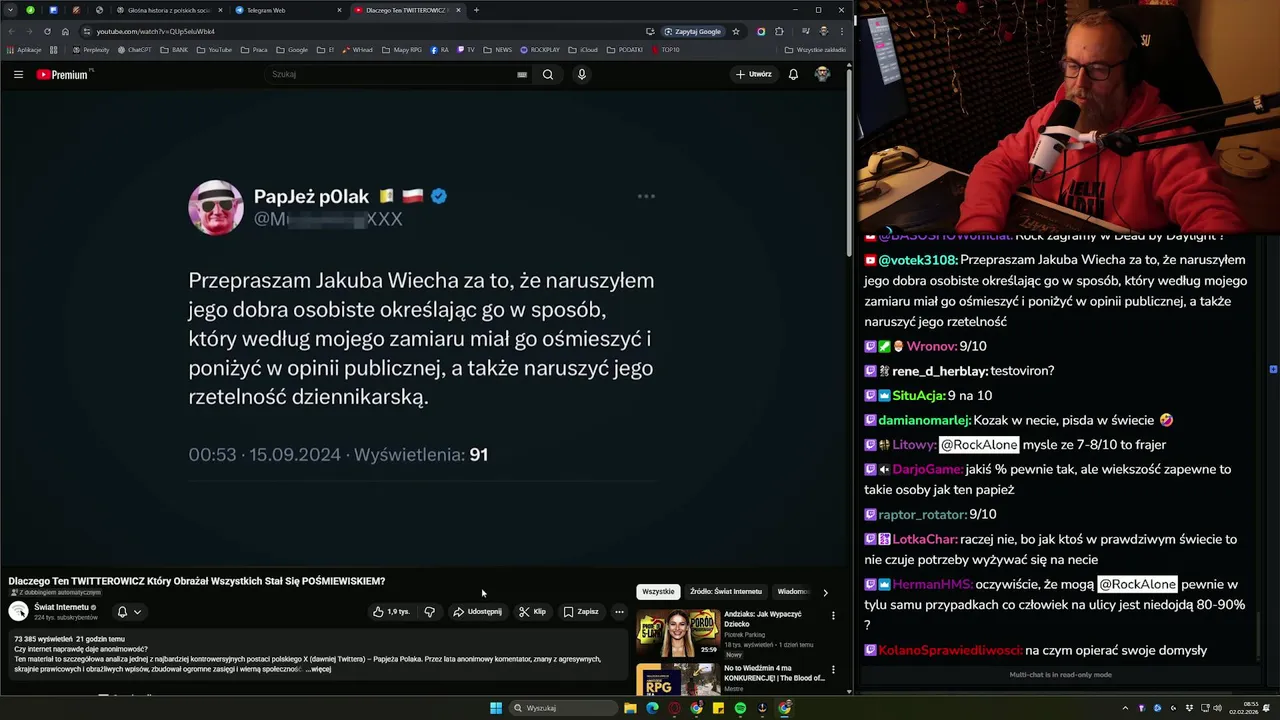This screenshot has width=1280, height=720.
Task: Click PapJeż pOlak profile avatar in video
Action: tap(215, 207)
